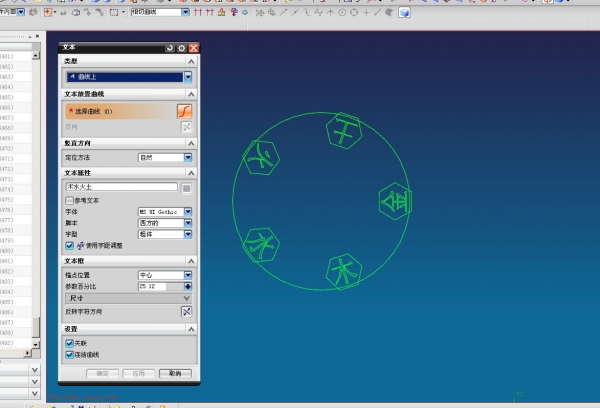
Task: Open the curve rule dropdown in toolbar
Action: [186, 12]
